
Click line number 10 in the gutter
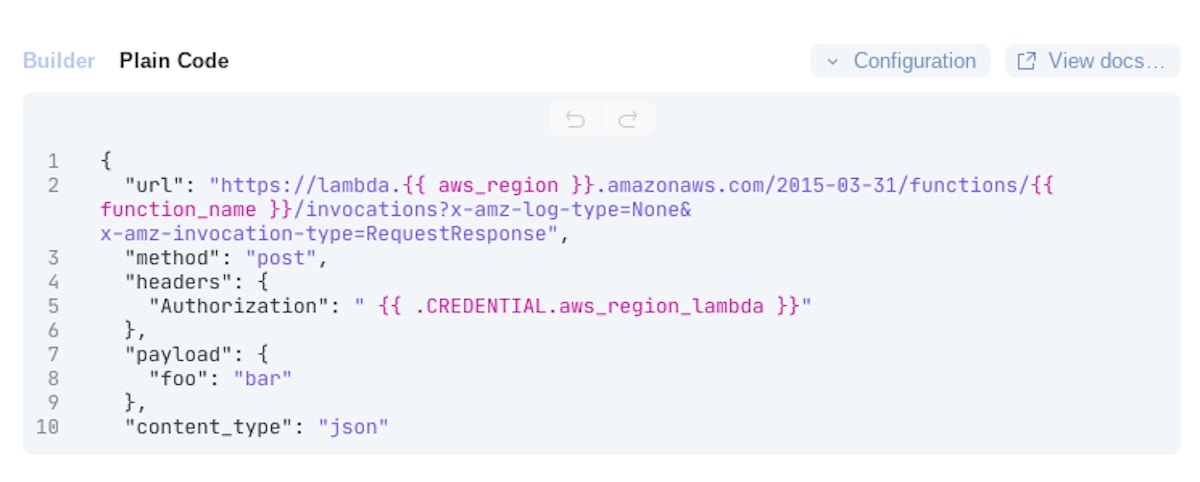coord(47,427)
